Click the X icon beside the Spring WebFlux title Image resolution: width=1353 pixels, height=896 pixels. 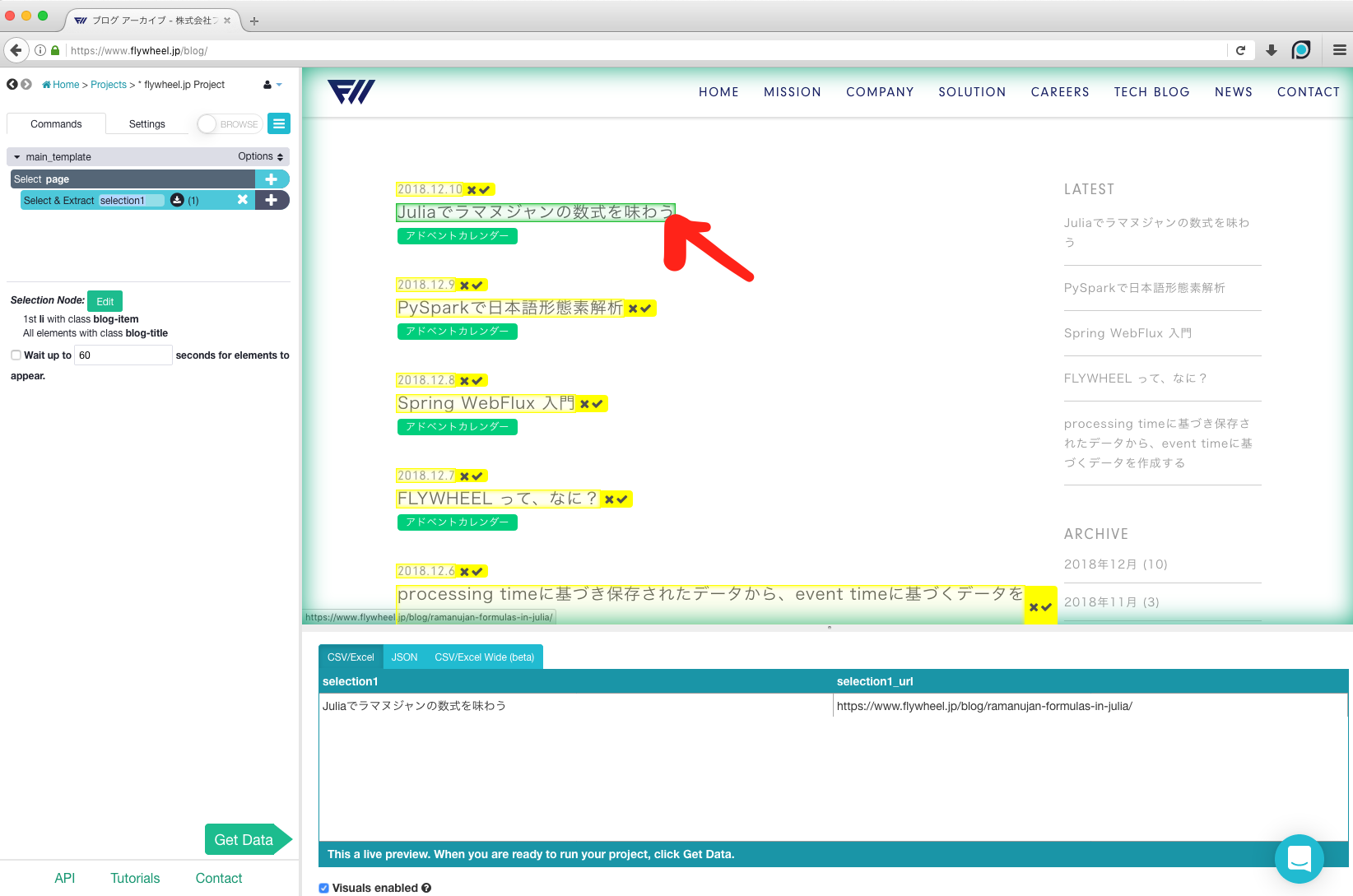click(585, 404)
